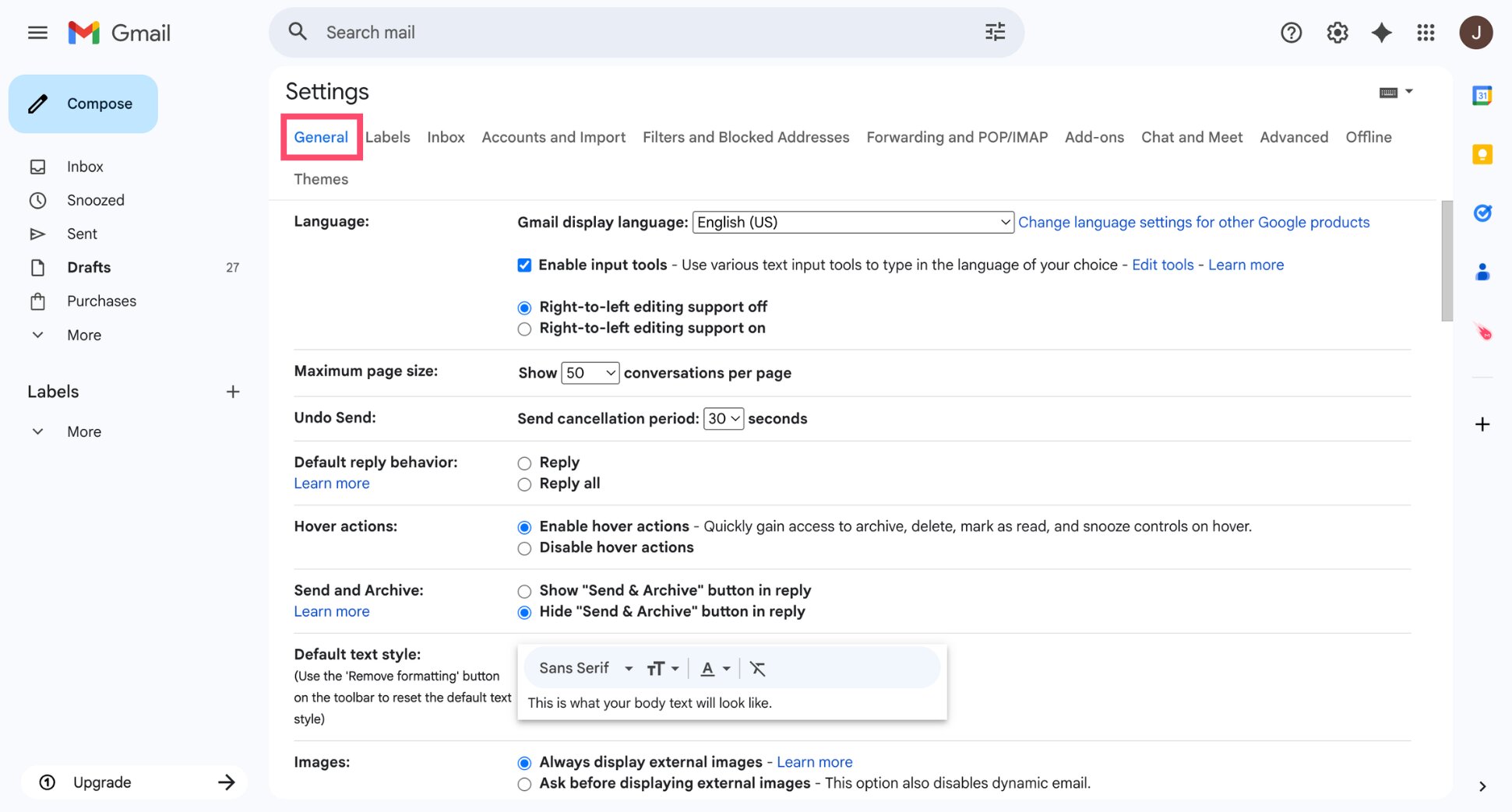1512x812 pixels.
Task: Select Reply as default reply behavior
Action: (524, 463)
